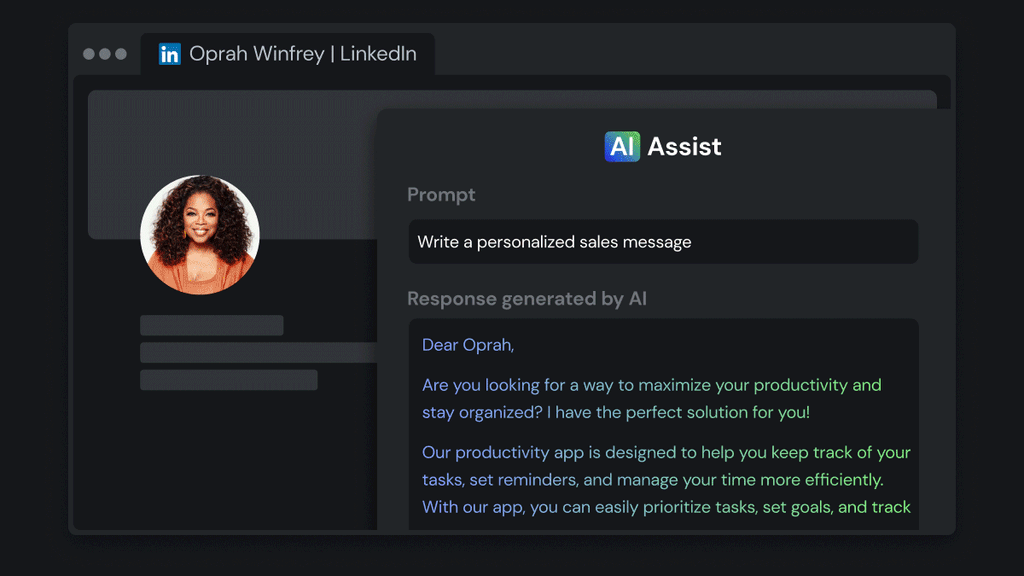The width and height of the screenshot is (1024, 576).
Task: Click the green AI icon next to Assist
Action: (622, 146)
